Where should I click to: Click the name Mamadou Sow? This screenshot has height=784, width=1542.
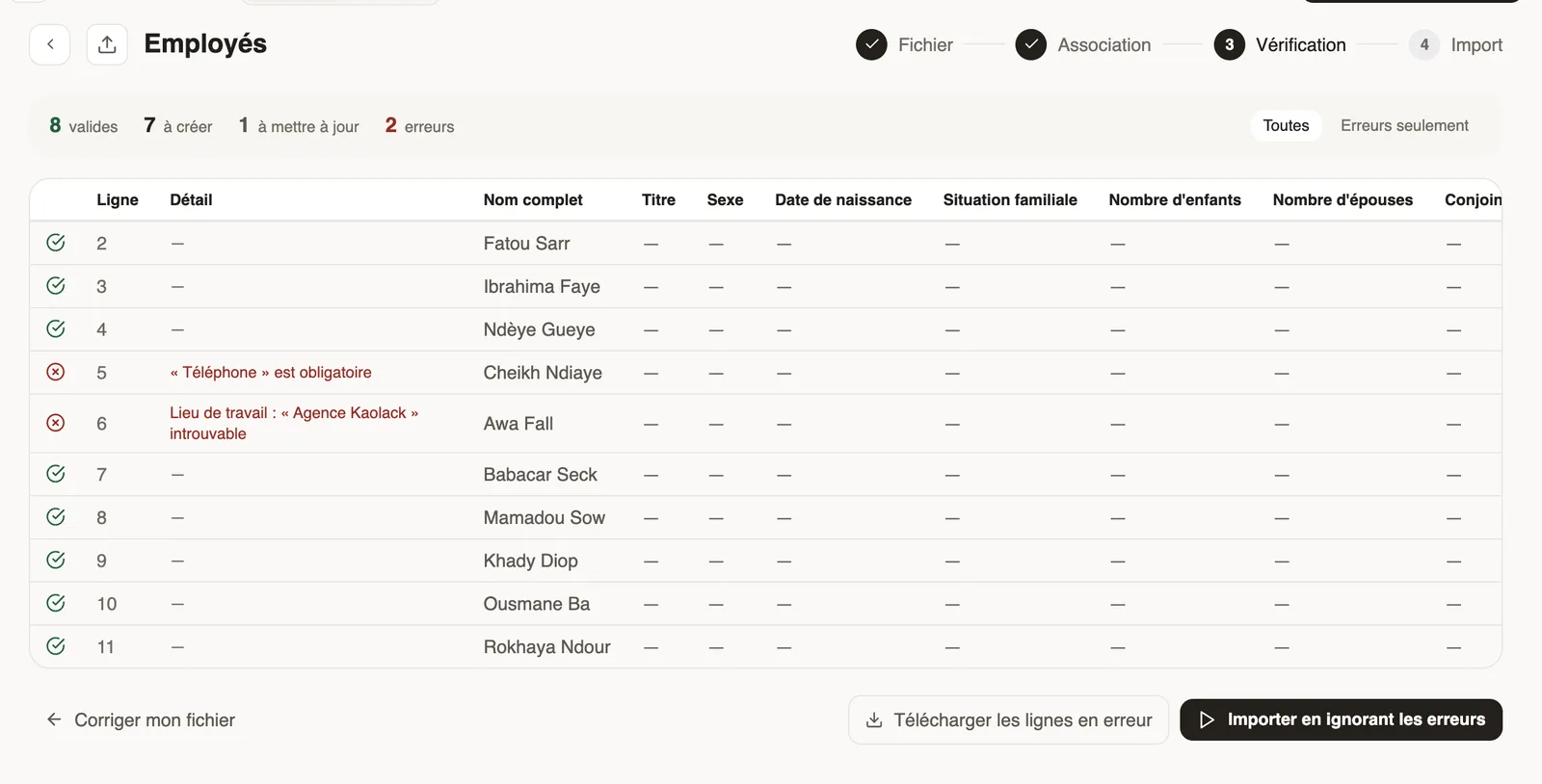(545, 518)
